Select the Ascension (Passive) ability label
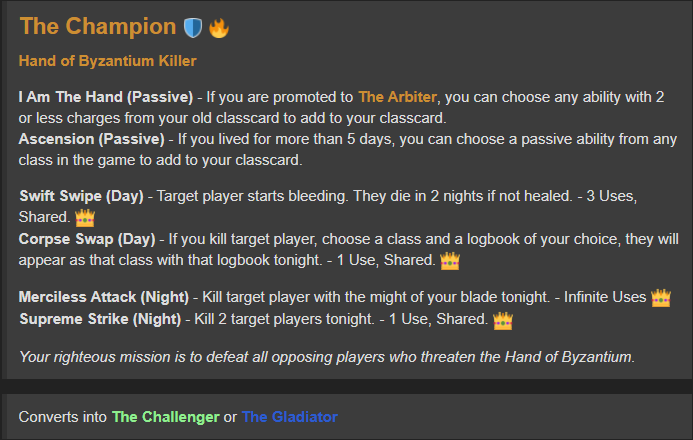 click(91, 139)
